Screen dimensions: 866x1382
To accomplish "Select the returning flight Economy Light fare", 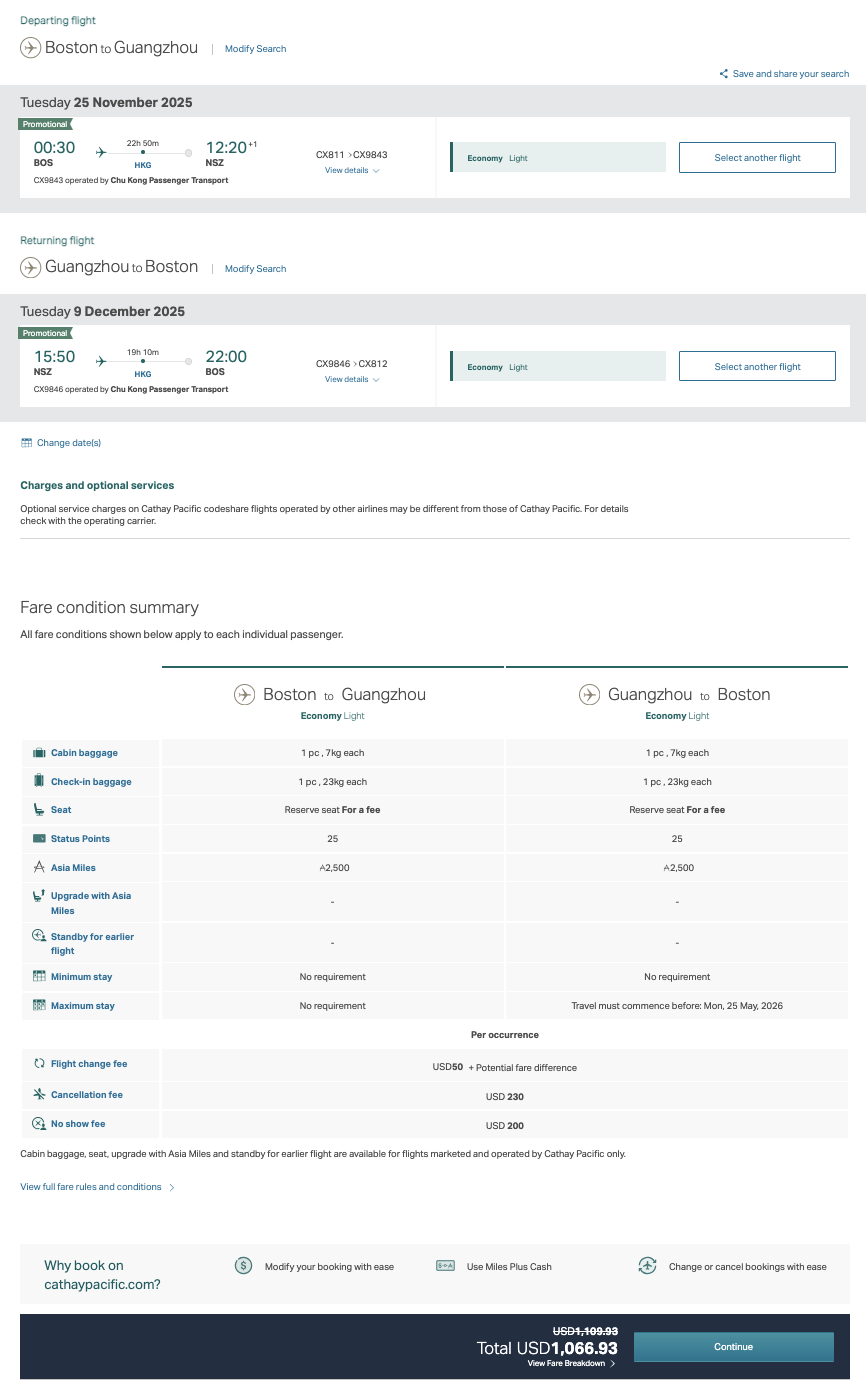I will 558,367.
